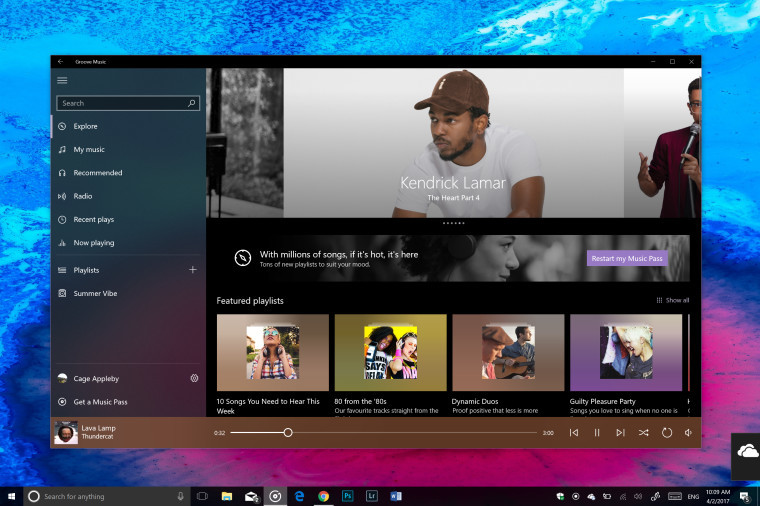Click the Radio icon in sidebar
This screenshot has width=760, height=506.
[62, 196]
